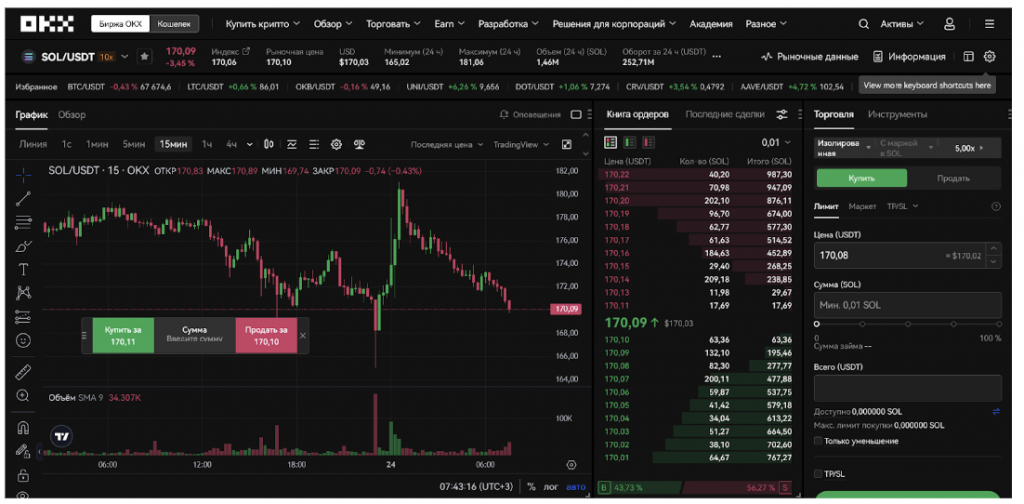Select the trend line drawing tool

[24, 197]
